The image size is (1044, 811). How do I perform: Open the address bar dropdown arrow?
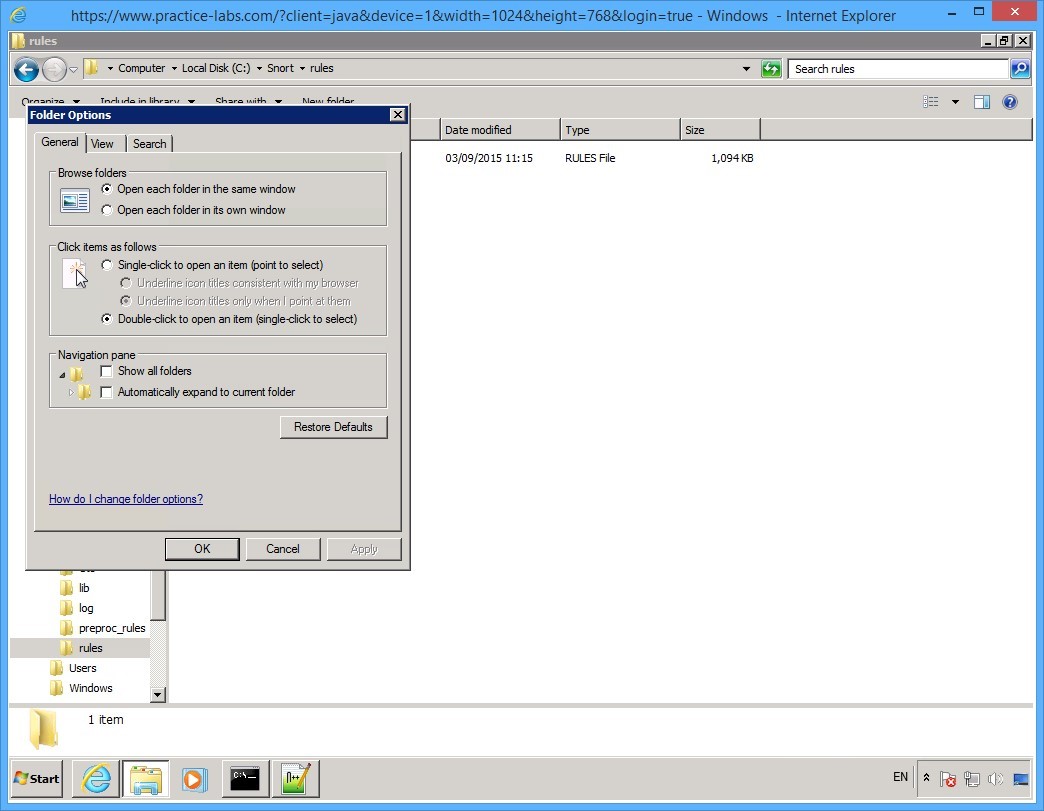tap(746, 68)
